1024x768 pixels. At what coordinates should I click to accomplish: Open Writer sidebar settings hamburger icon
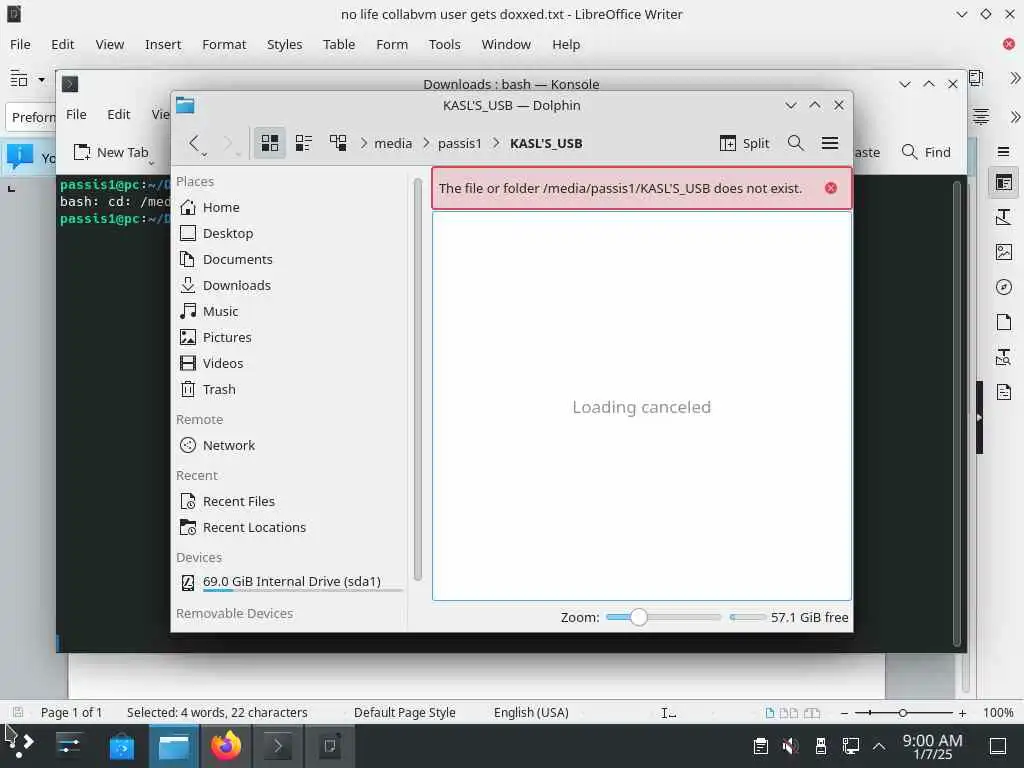(x=1004, y=152)
